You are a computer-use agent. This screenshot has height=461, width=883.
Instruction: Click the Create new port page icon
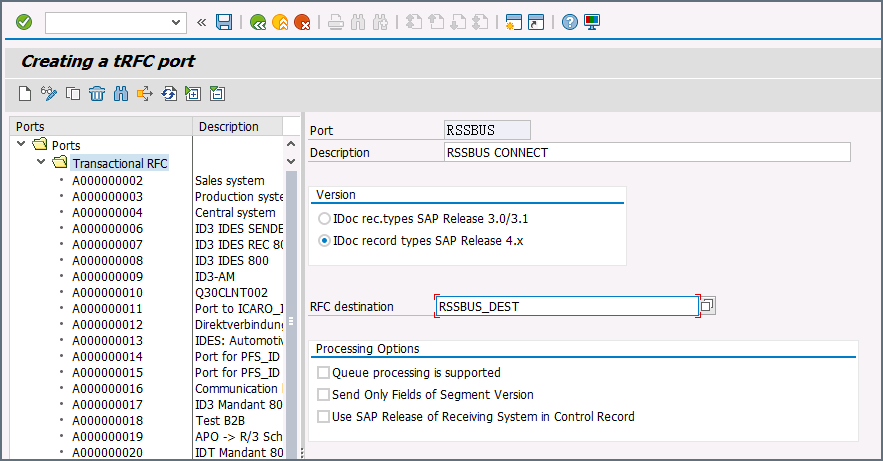[x=26, y=94]
